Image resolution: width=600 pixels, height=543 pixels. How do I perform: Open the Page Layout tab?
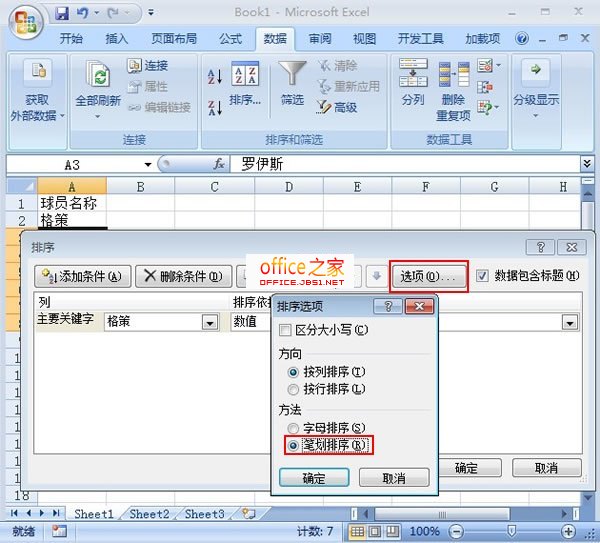[174, 39]
